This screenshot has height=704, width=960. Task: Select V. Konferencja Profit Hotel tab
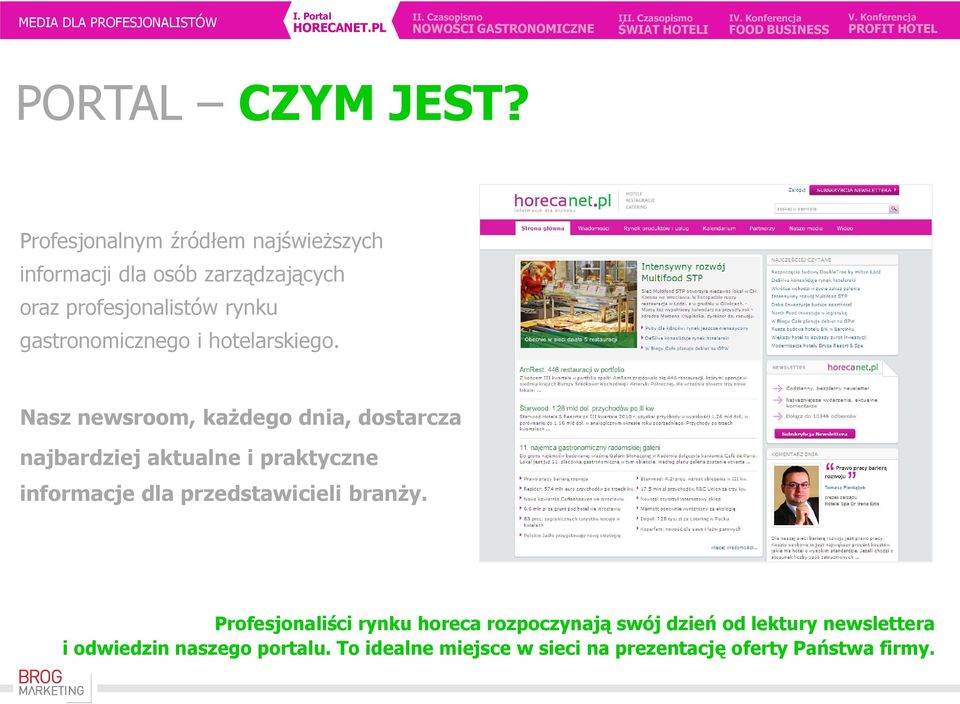tap(892, 23)
